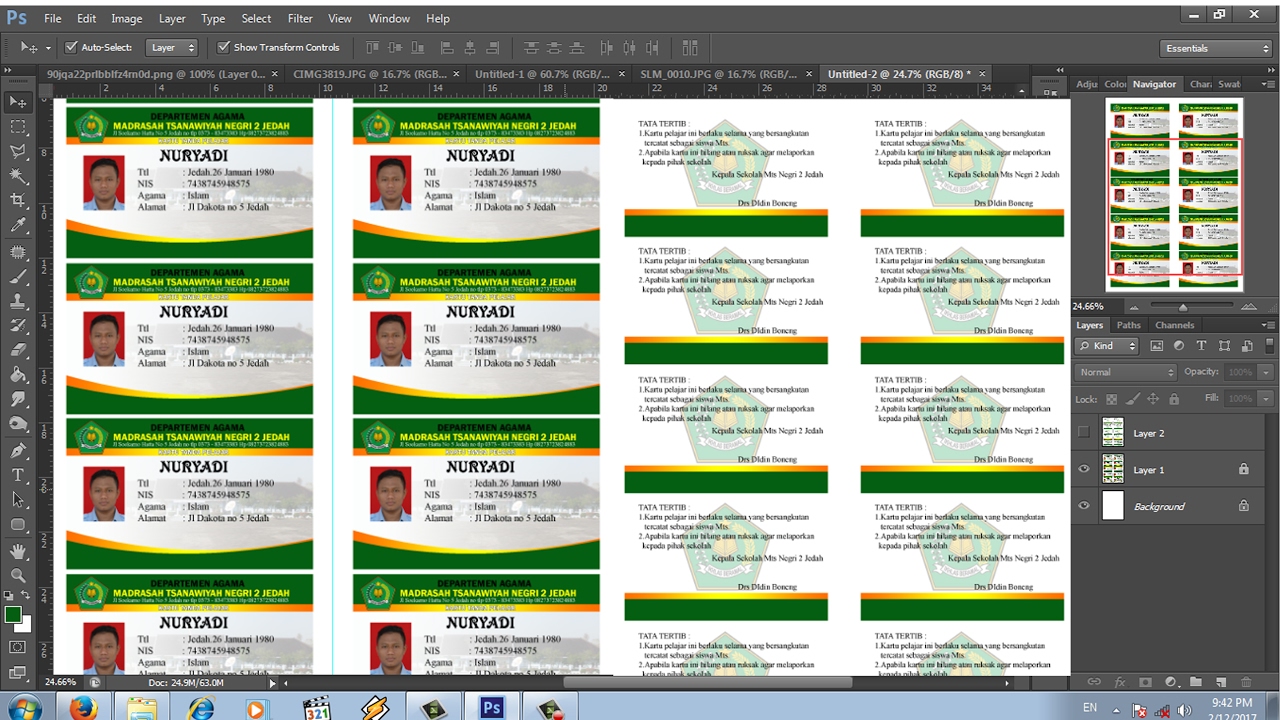Image resolution: width=1280 pixels, height=720 pixels.
Task: Select the Crop tool
Action: pos(18,201)
